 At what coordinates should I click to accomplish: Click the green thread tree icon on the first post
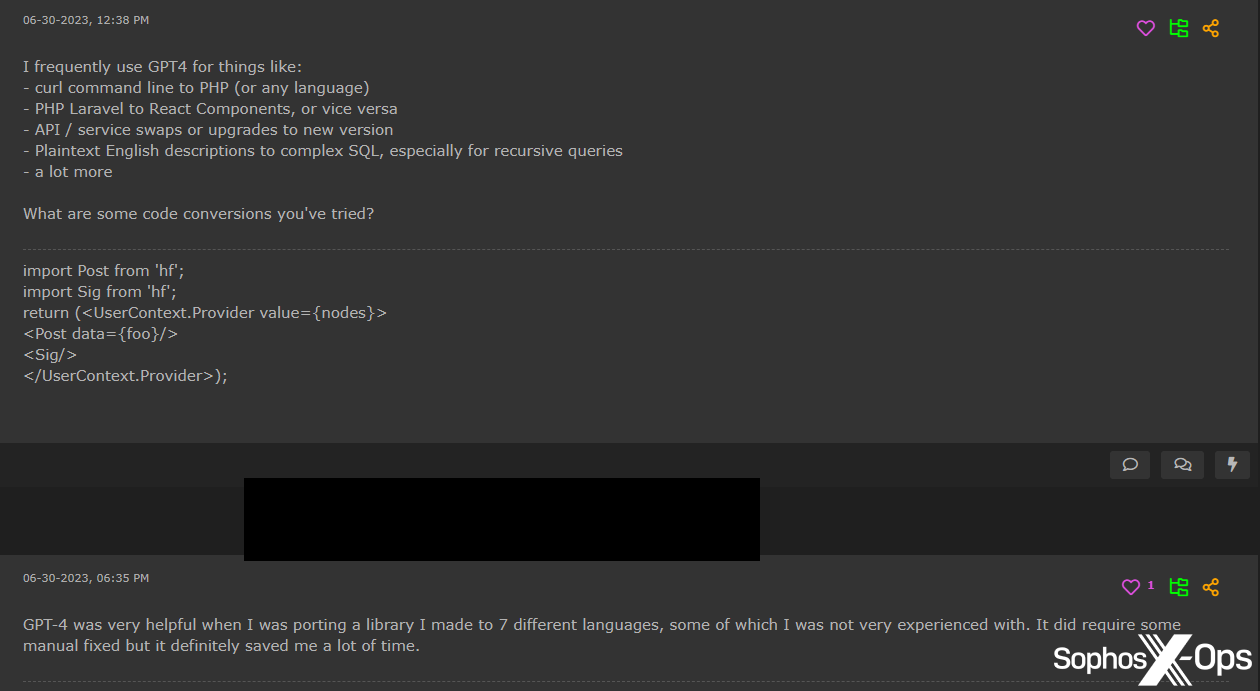(x=1179, y=29)
